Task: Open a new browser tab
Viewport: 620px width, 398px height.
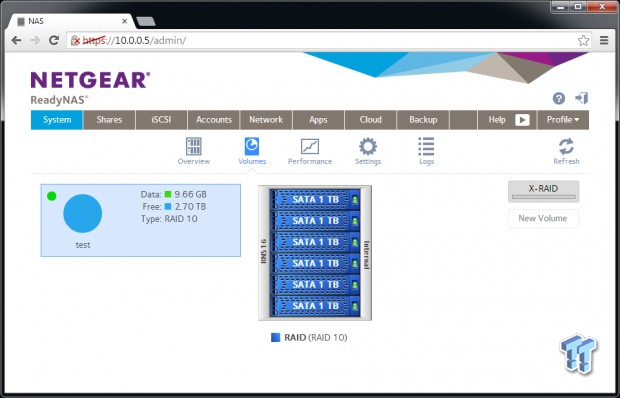Action: point(146,21)
